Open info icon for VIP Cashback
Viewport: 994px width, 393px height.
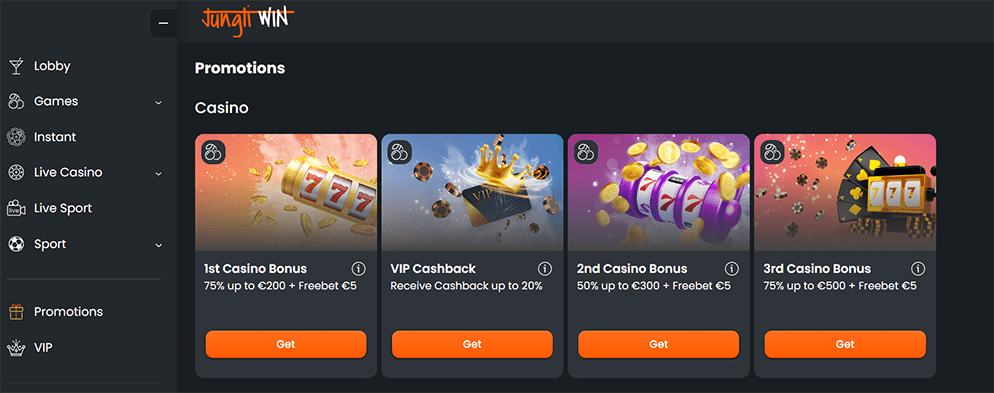click(545, 269)
